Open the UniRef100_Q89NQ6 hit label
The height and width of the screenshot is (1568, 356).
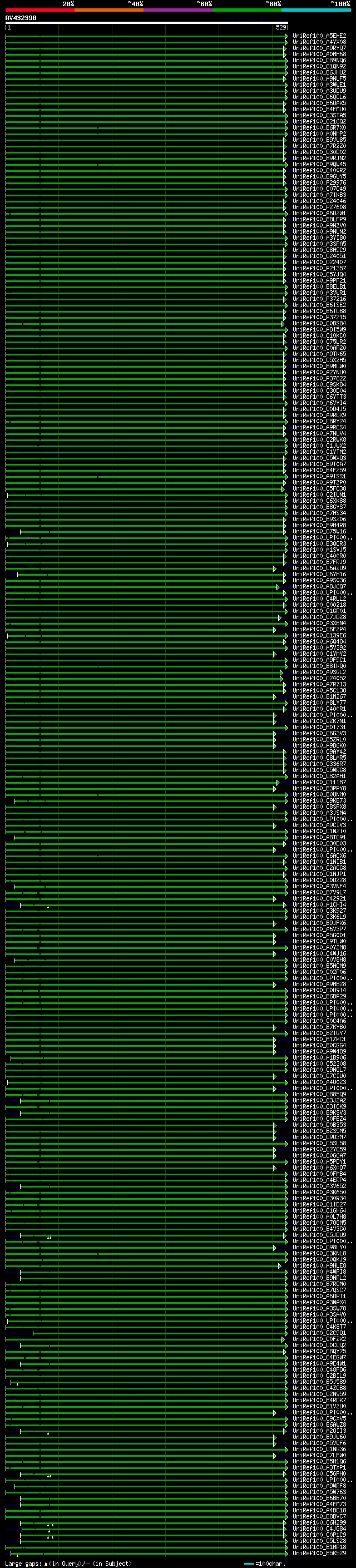(x=319, y=60)
